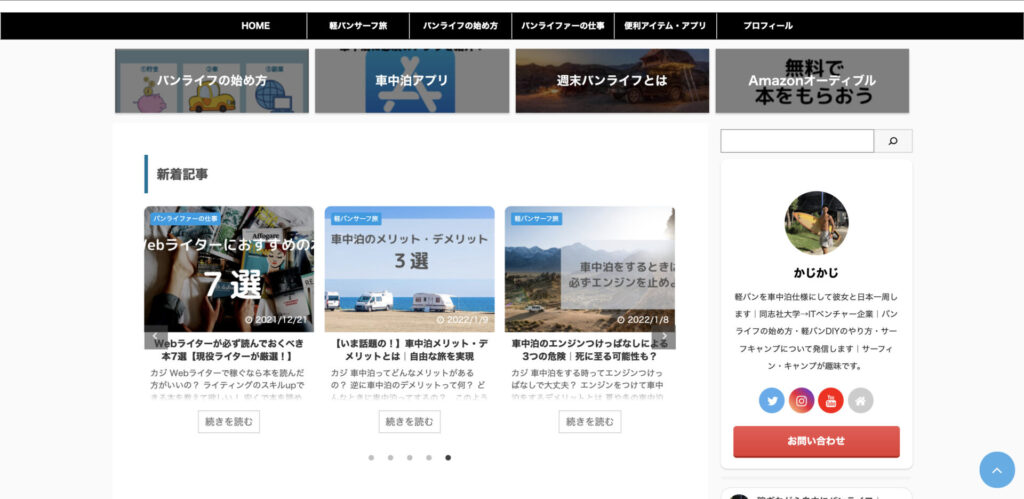Screen dimensions: 1024x499
Task: Open the YouTube channel icon
Action: pyautogui.click(x=831, y=400)
